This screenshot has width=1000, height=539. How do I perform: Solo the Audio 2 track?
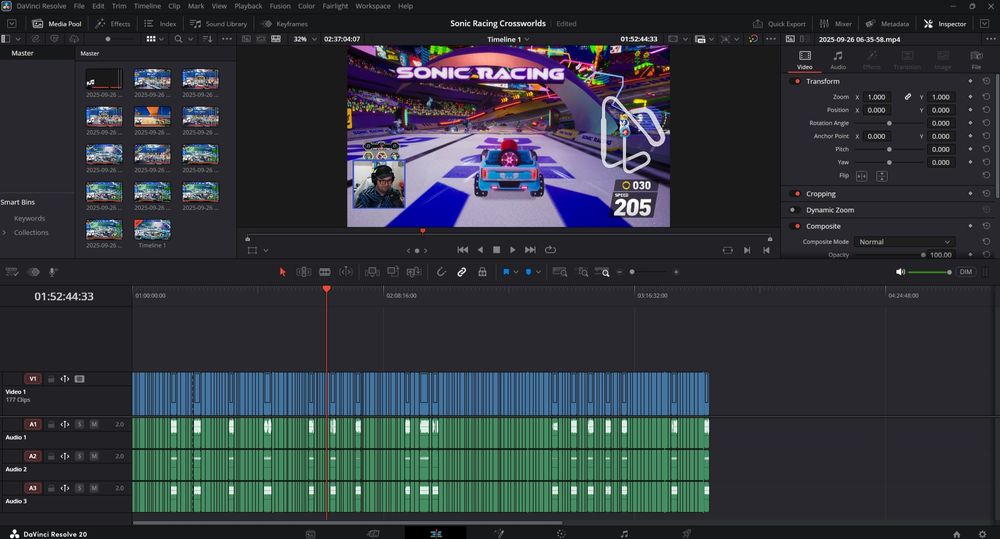click(x=80, y=457)
